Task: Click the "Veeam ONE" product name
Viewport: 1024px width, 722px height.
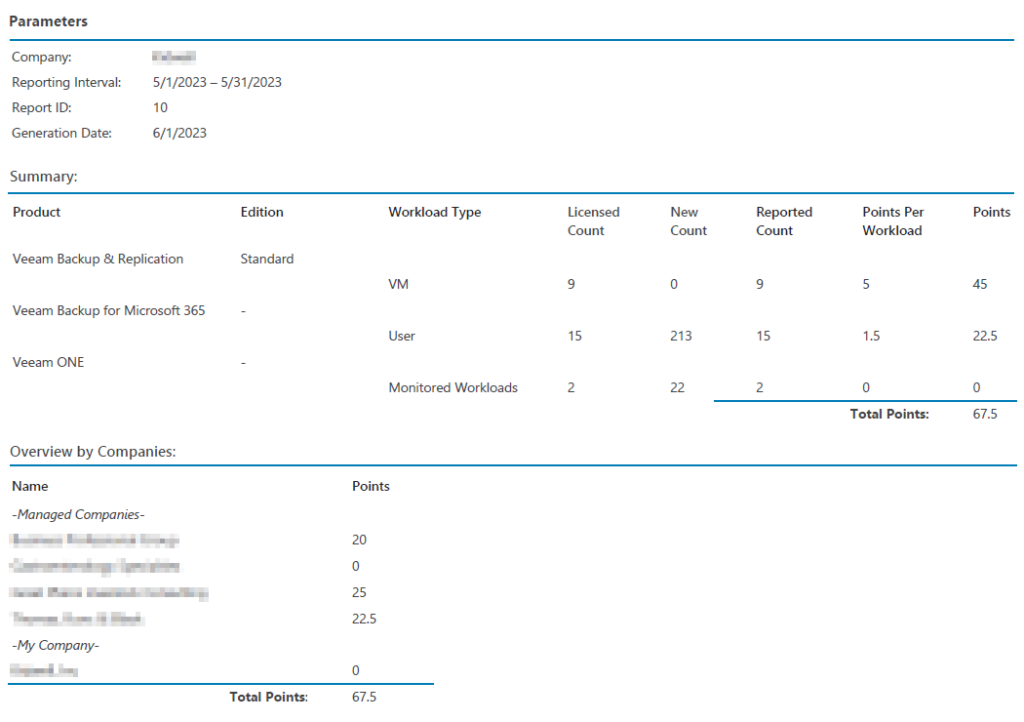Action: coord(48,362)
